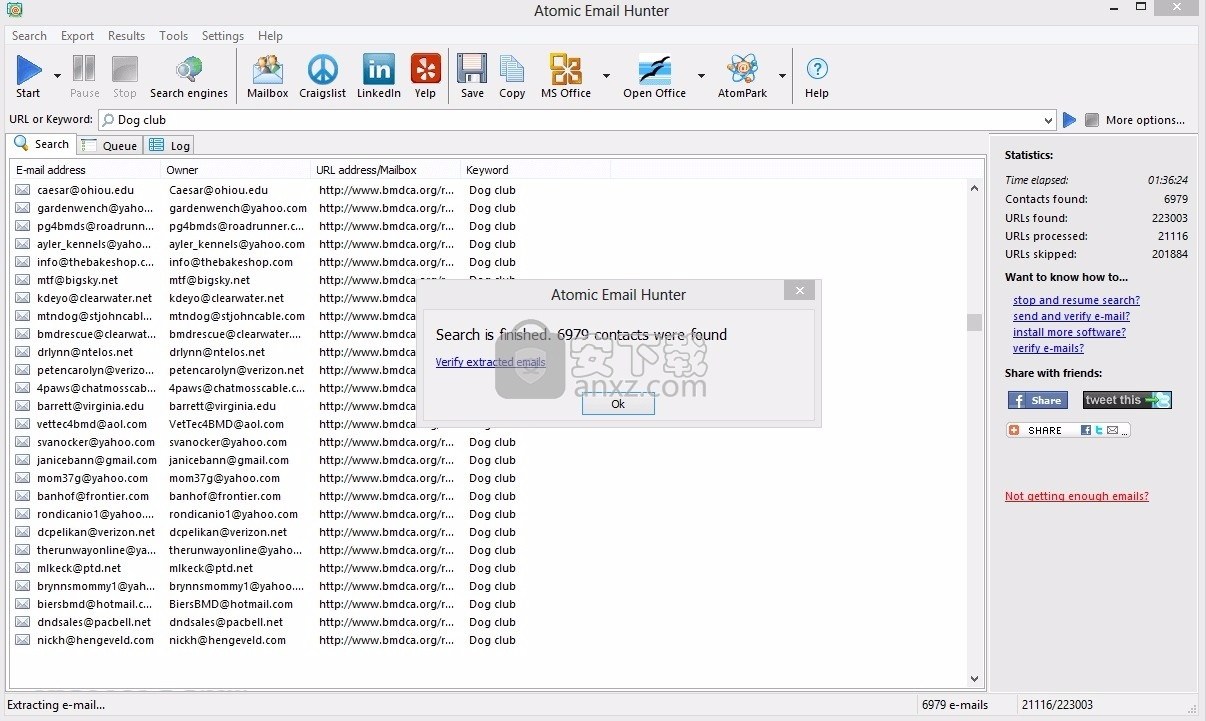Open the Help menu

click(x=270, y=36)
